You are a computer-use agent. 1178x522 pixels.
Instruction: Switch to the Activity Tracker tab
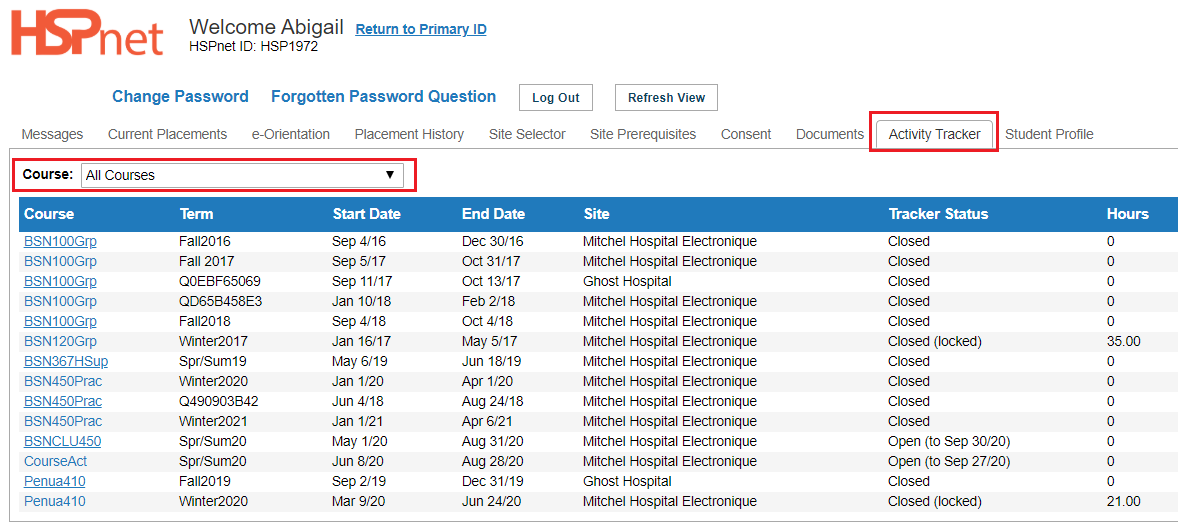934,134
